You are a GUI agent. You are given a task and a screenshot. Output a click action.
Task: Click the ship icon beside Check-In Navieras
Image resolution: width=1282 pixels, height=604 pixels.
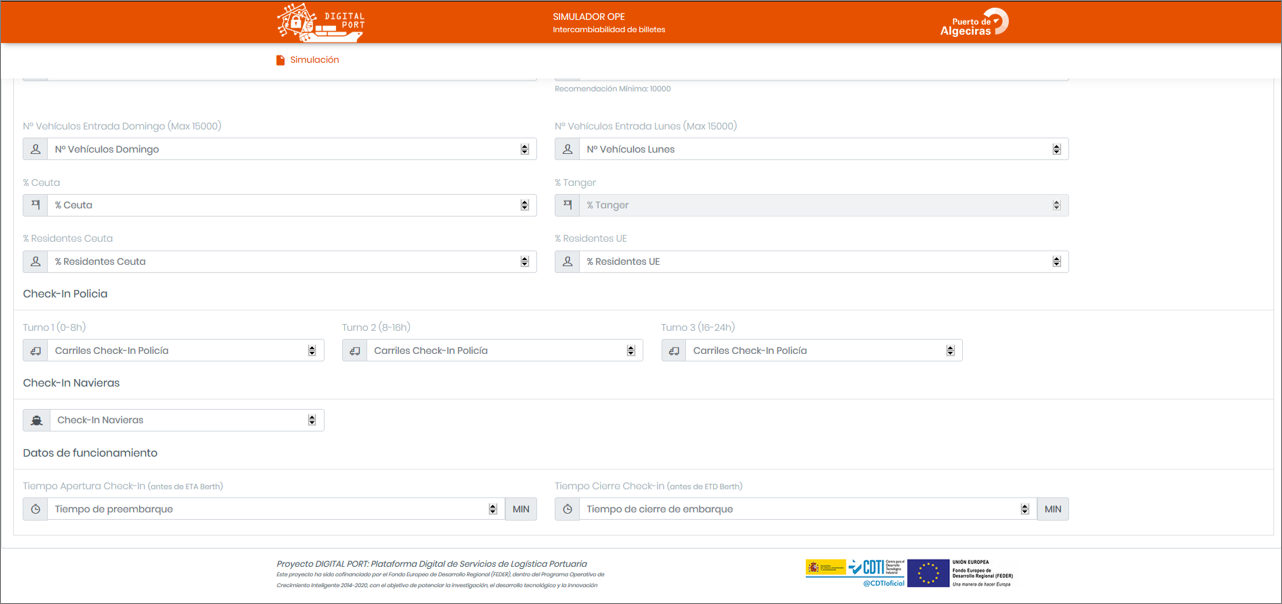[x=36, y=420]
